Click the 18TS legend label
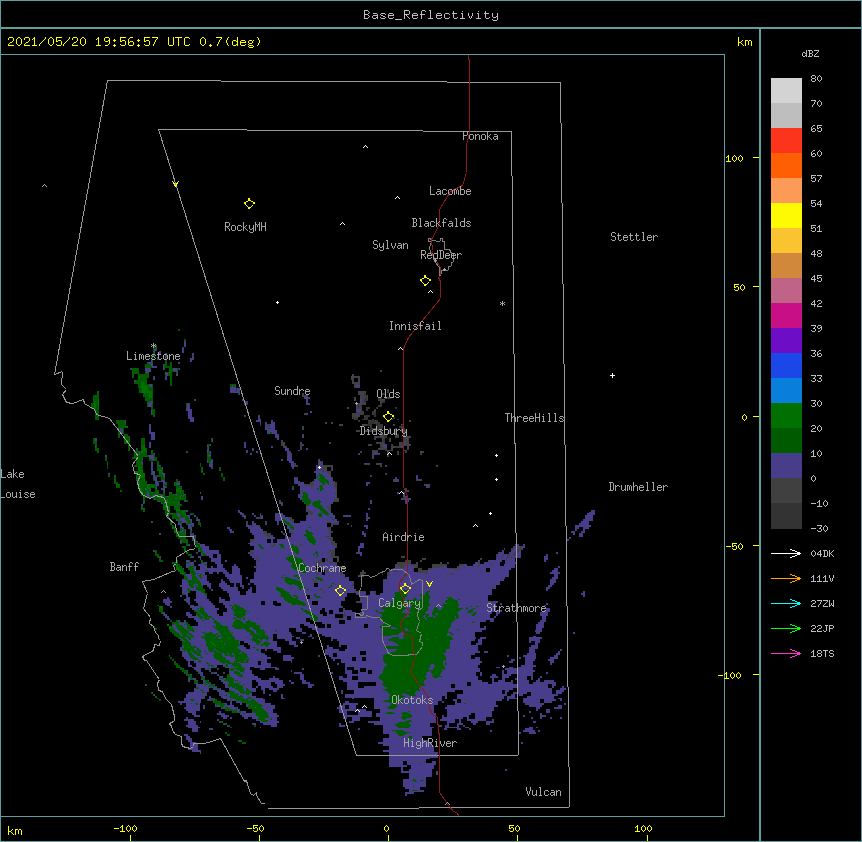Viewport: 862px width, 842px height. click(x=822, y=653)
